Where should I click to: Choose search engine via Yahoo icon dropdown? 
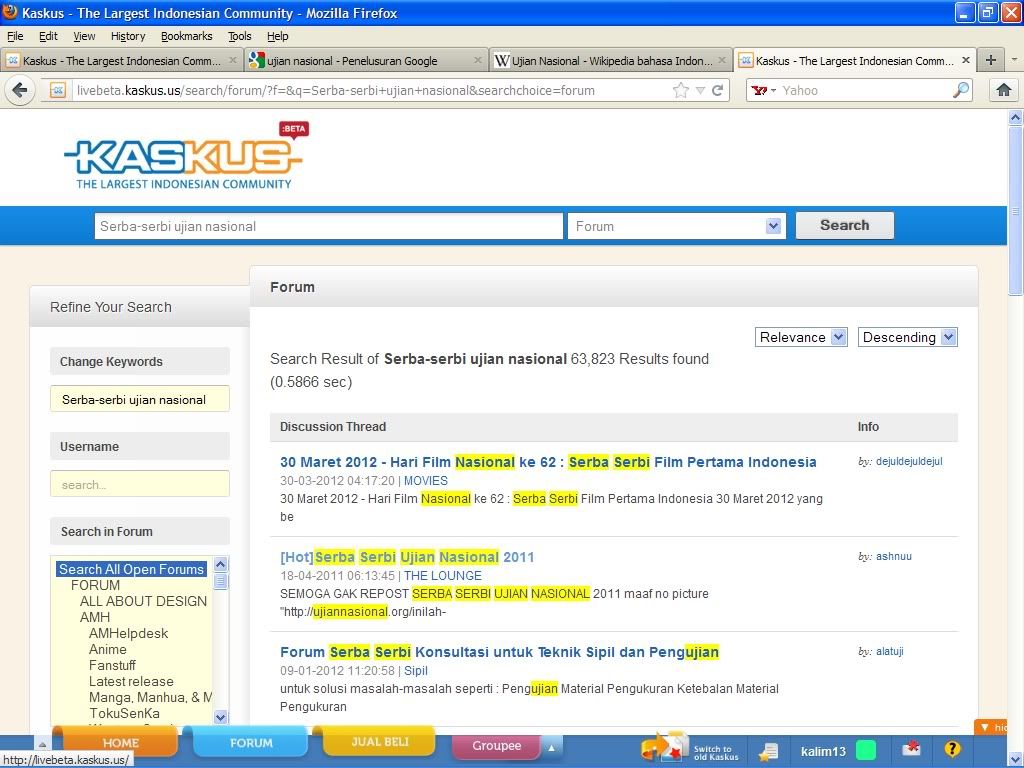(x=763, y=90)
